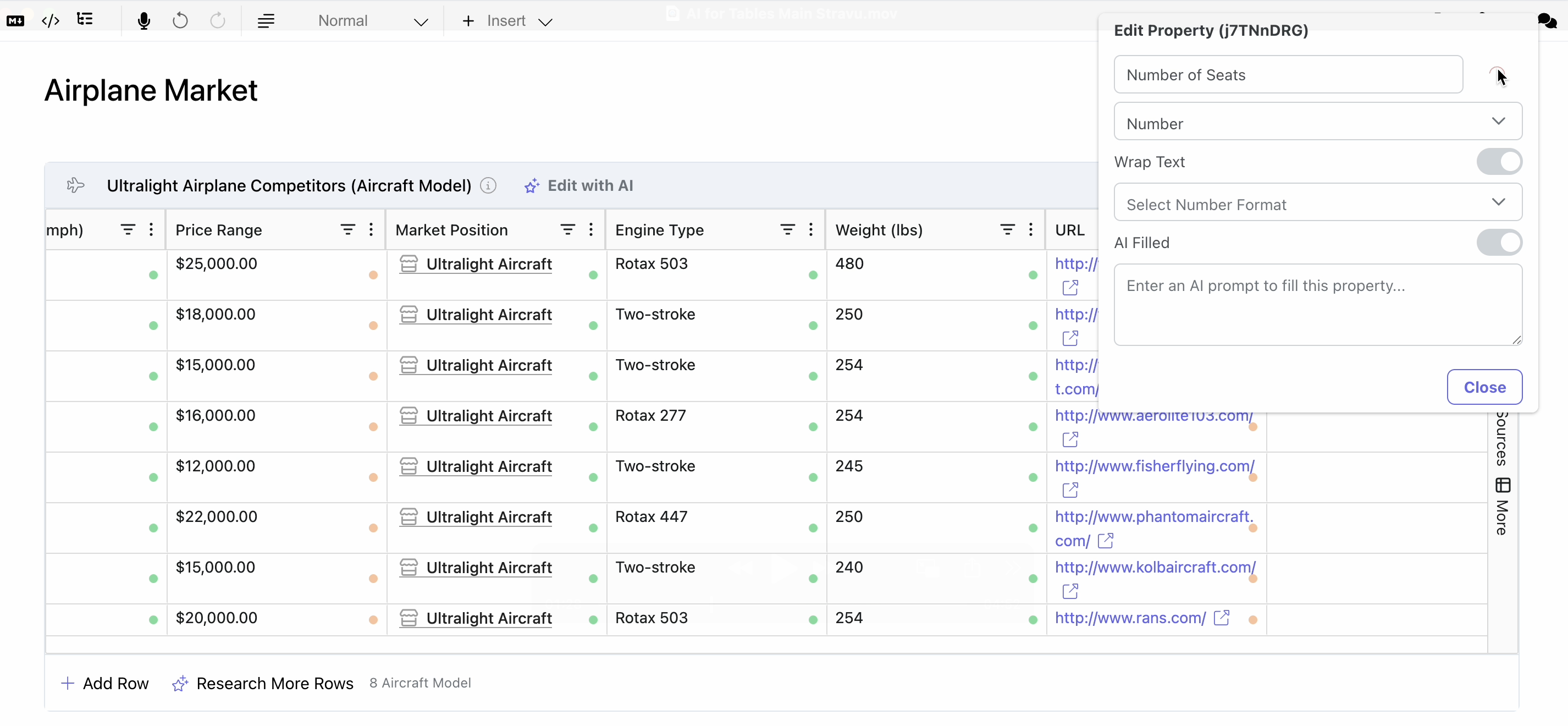Viewport: 1568px width, 726px height.
Task: Select the code view </> icon
Action: click(x=51, y=20)
